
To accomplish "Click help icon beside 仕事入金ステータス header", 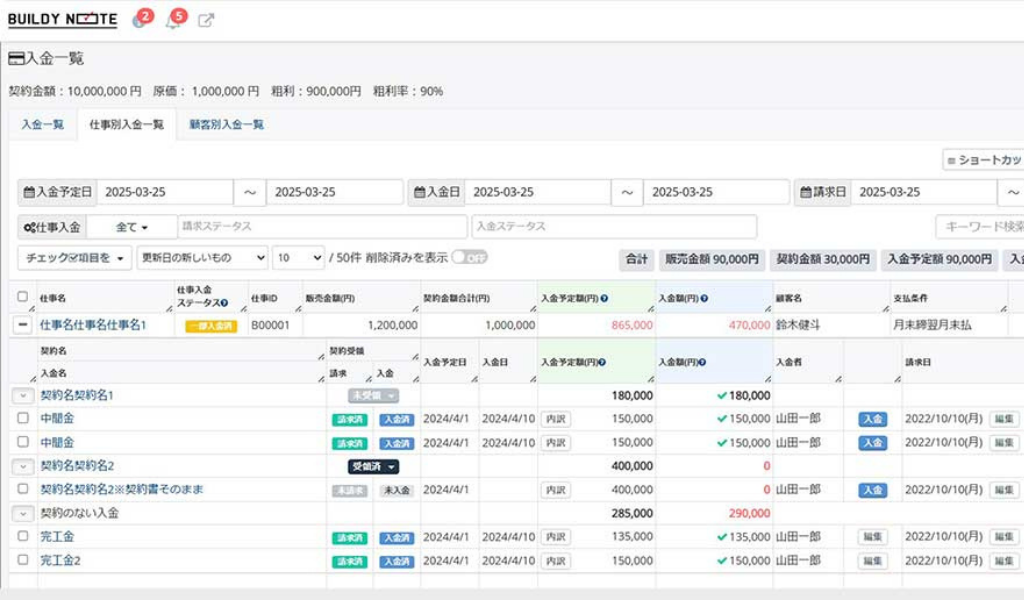I will tap(224, 303).
